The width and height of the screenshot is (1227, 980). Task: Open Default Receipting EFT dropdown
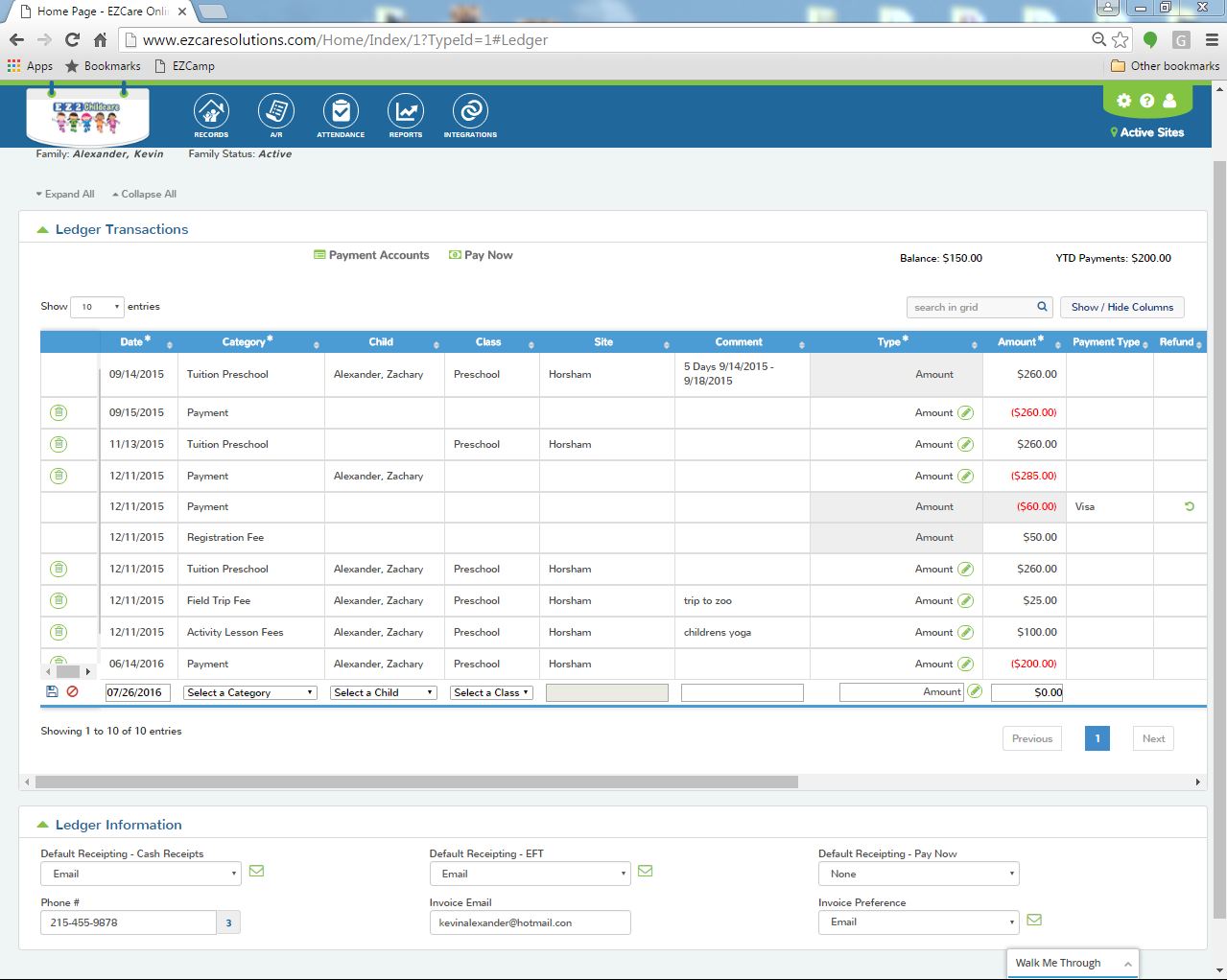pos(530,874)
